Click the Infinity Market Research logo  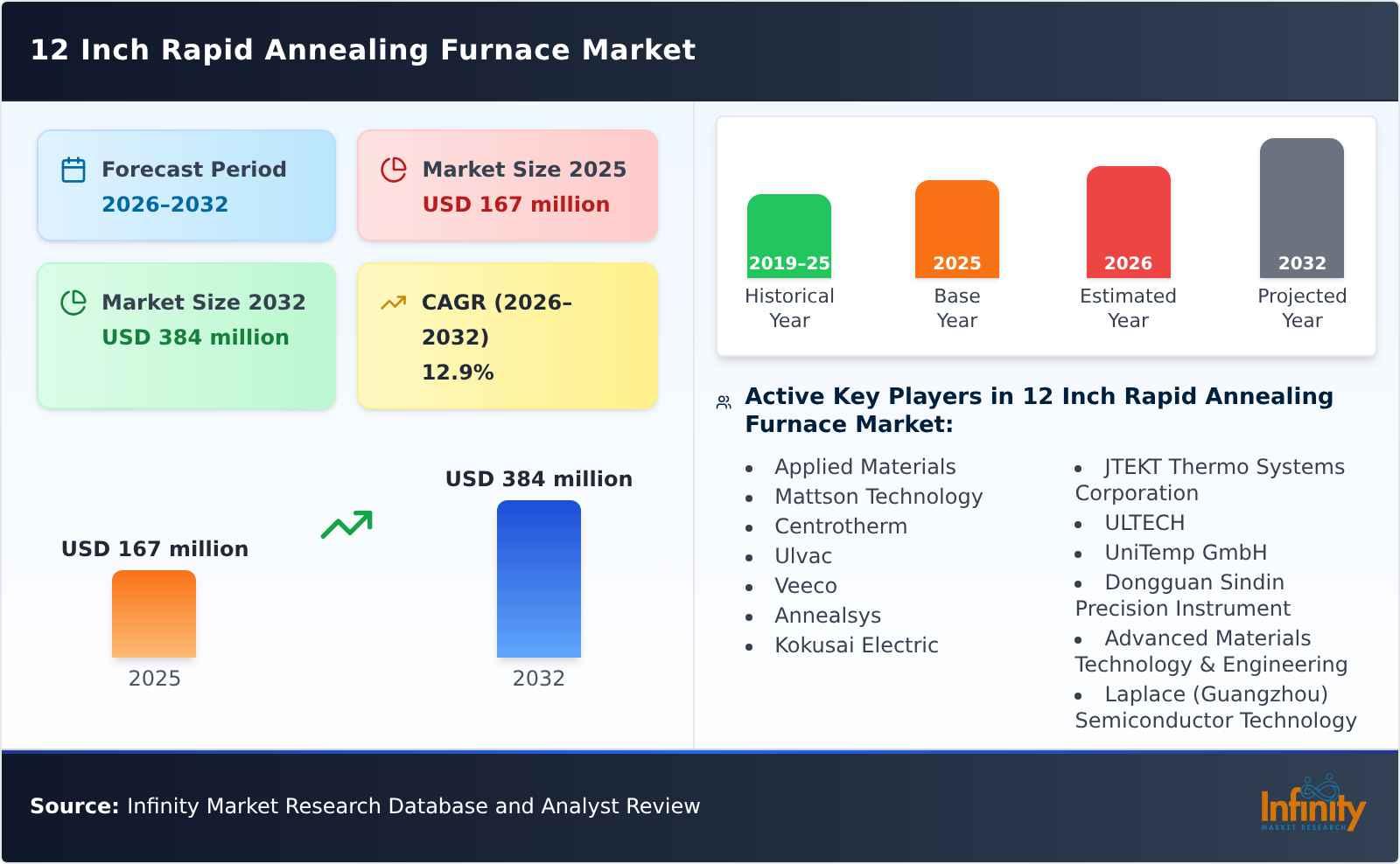click(1312, 803)
